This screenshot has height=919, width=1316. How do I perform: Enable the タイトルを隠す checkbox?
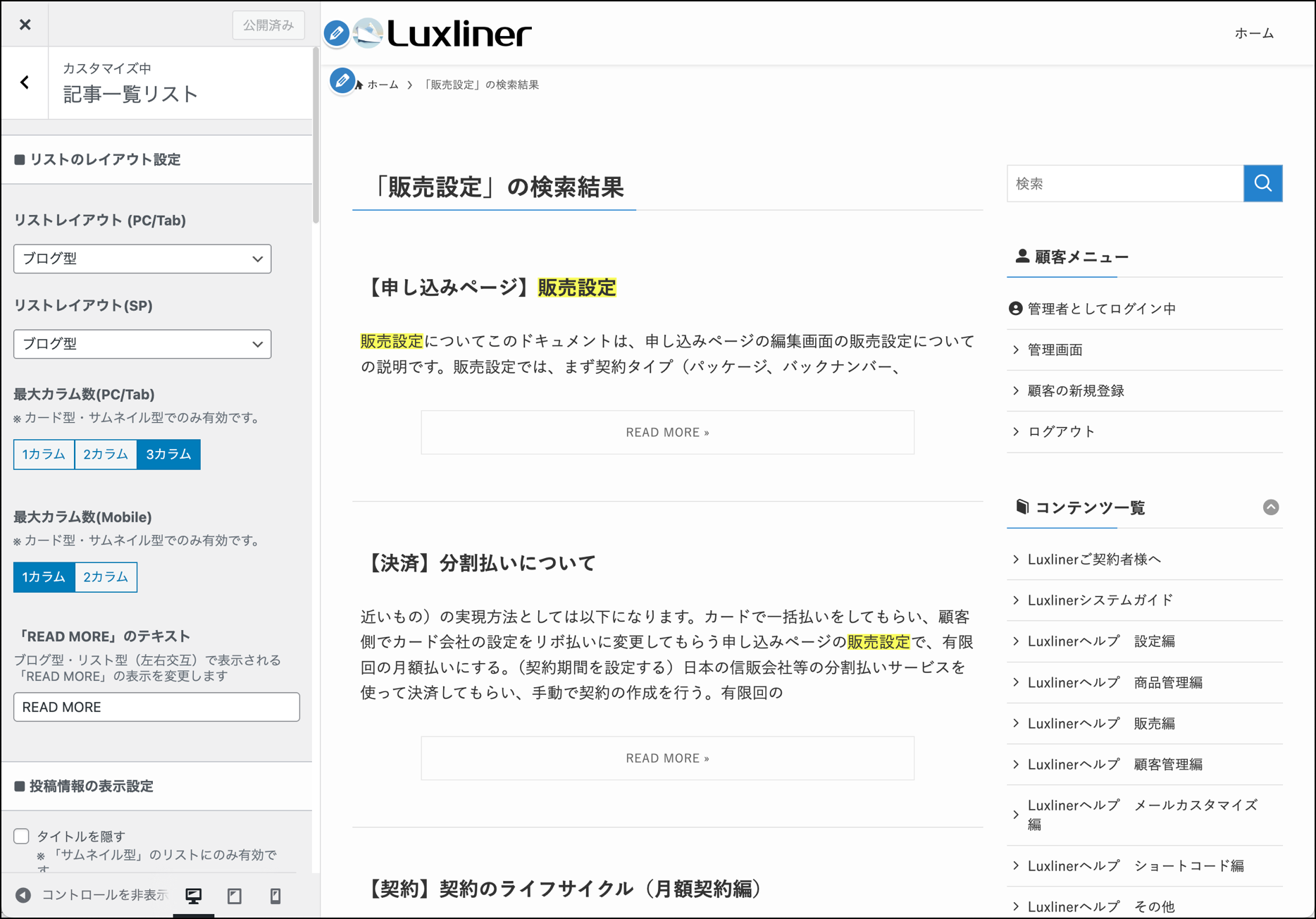tap(22, 837)
